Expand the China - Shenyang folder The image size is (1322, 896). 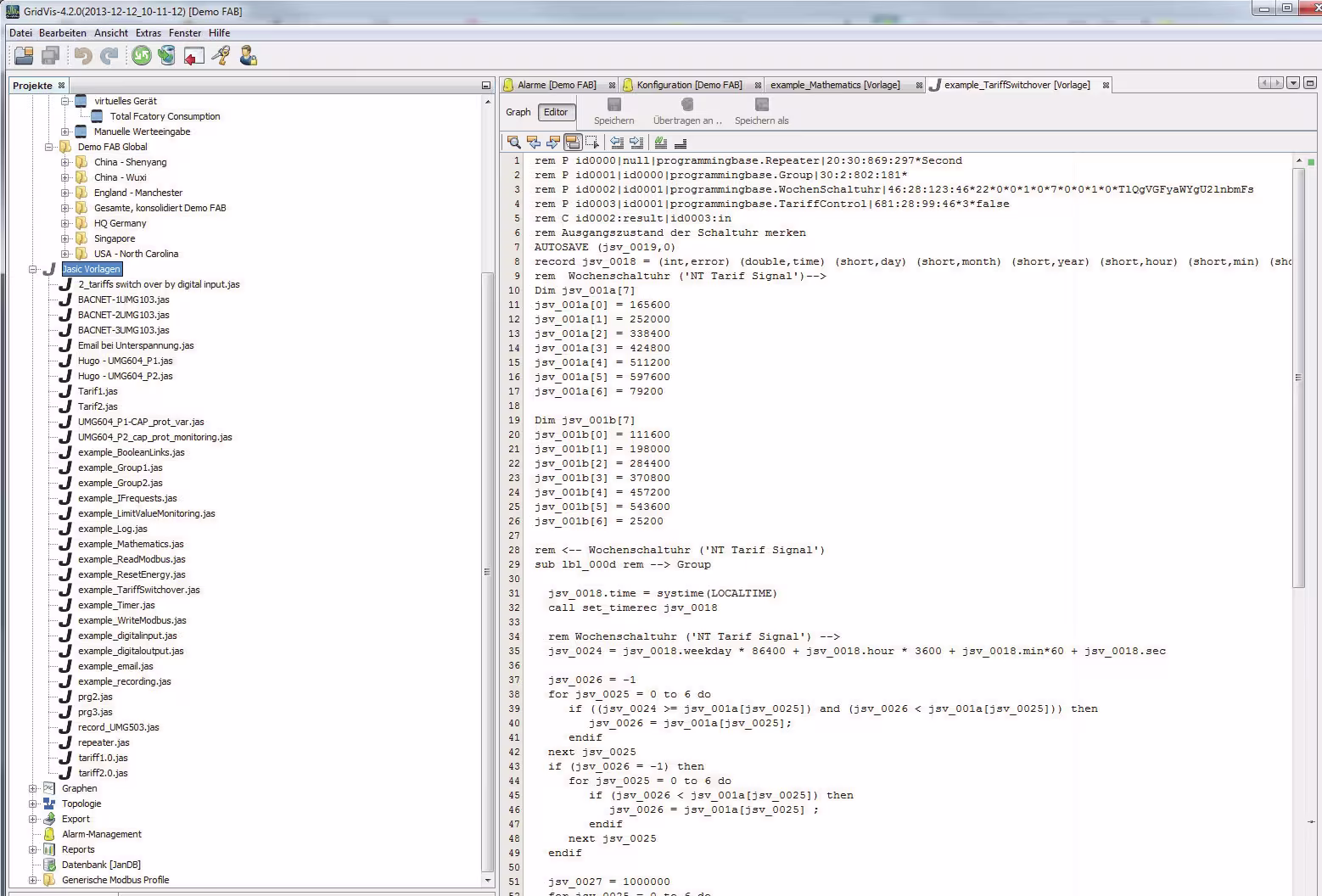65,162
